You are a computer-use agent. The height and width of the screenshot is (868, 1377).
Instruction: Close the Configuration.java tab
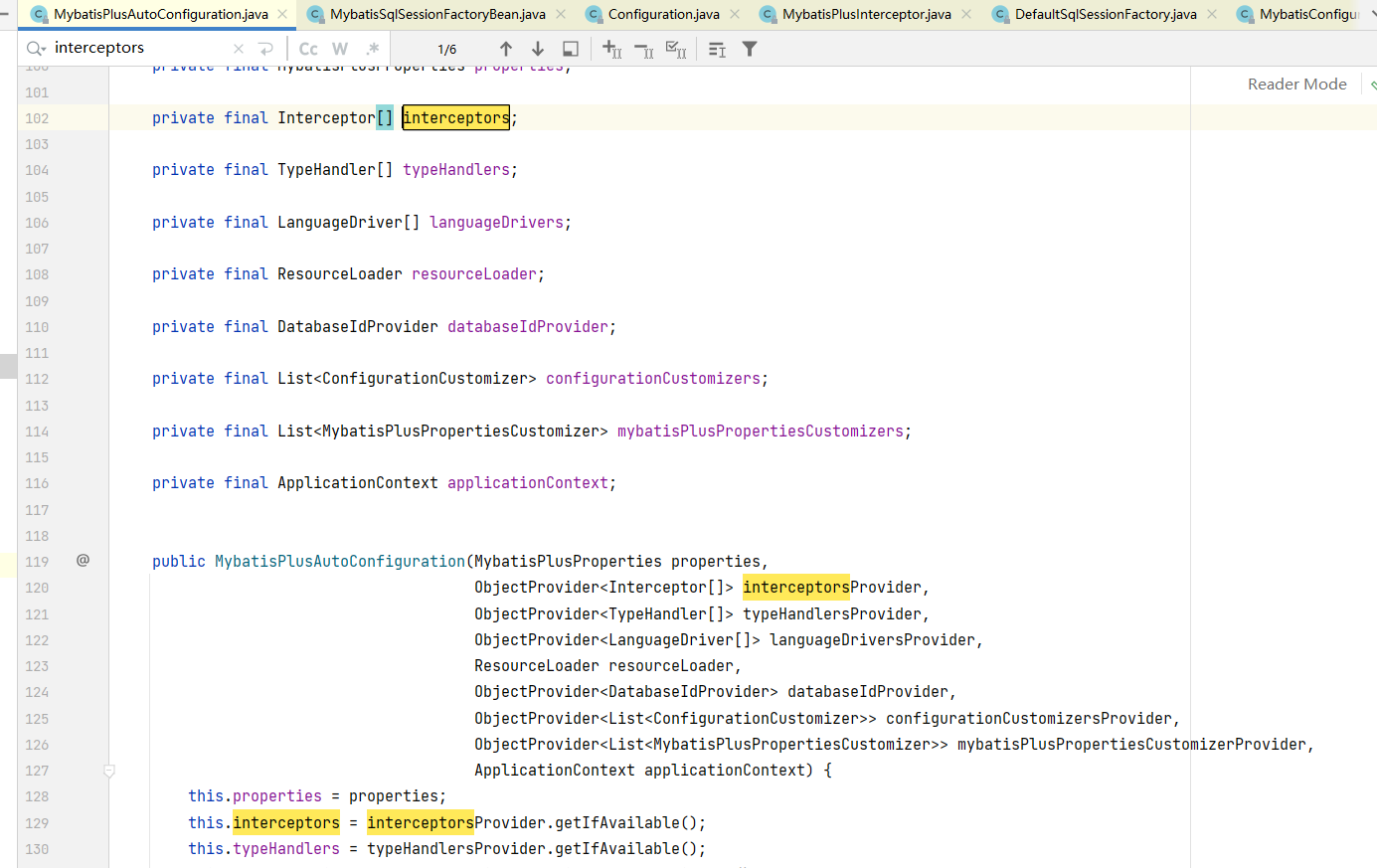coord(735,14)
